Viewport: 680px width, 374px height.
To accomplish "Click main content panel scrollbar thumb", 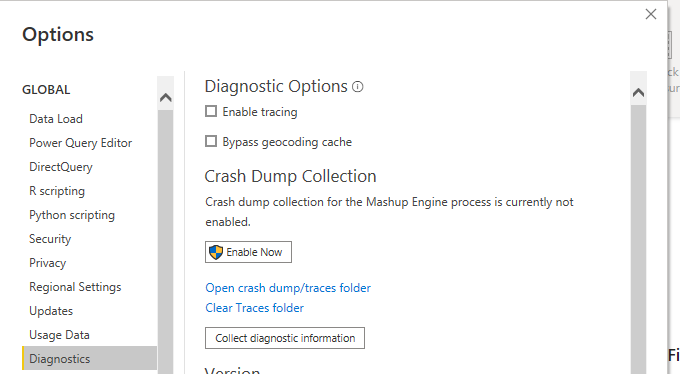I will (x=638, y=239).
